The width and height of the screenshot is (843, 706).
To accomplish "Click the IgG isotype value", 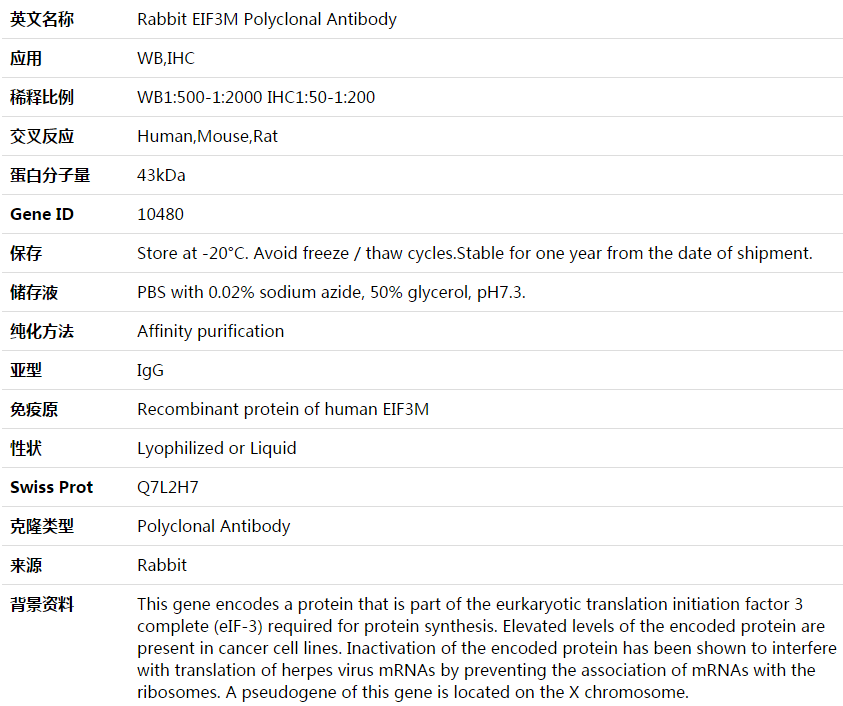I will 150,370.
